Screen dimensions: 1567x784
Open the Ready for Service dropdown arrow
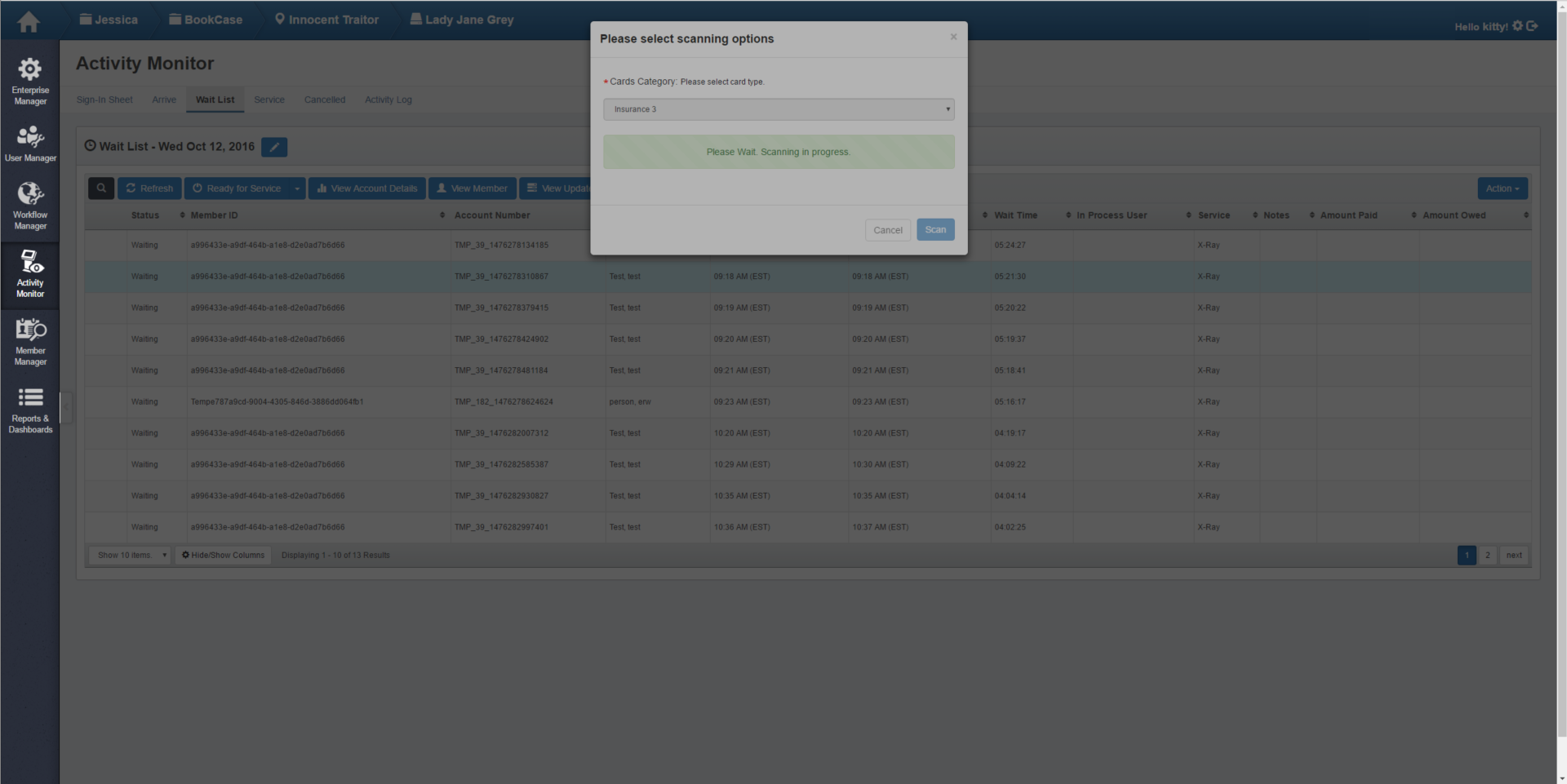(x=297, y=188)
